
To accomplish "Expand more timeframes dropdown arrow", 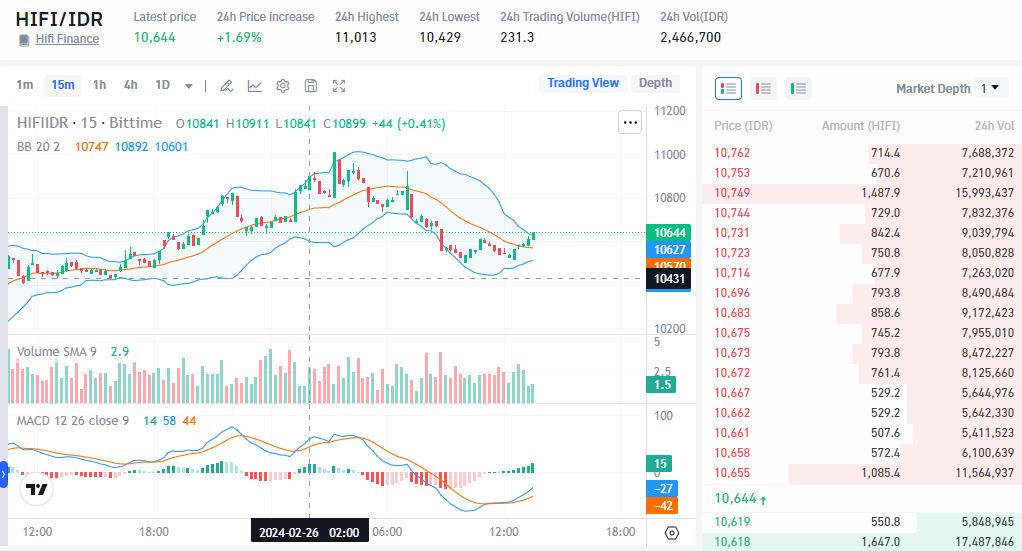I will (188, 86).
